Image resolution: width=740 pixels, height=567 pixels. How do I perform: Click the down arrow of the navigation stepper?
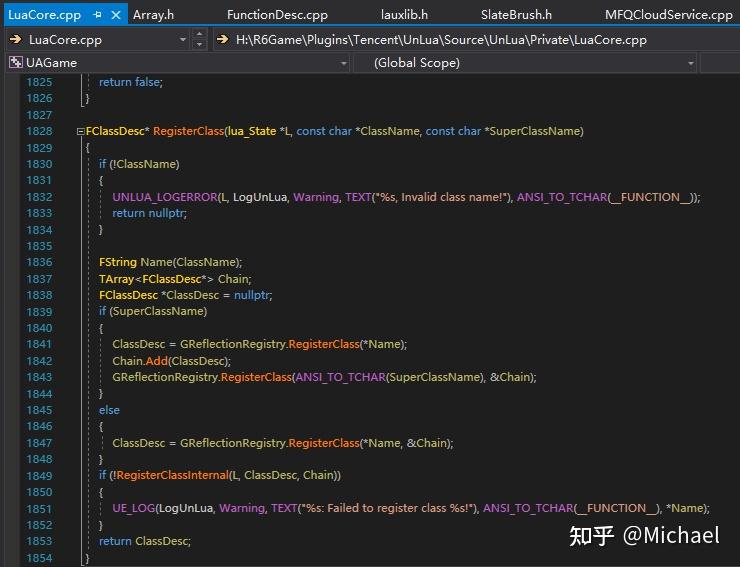coord(199,44)
